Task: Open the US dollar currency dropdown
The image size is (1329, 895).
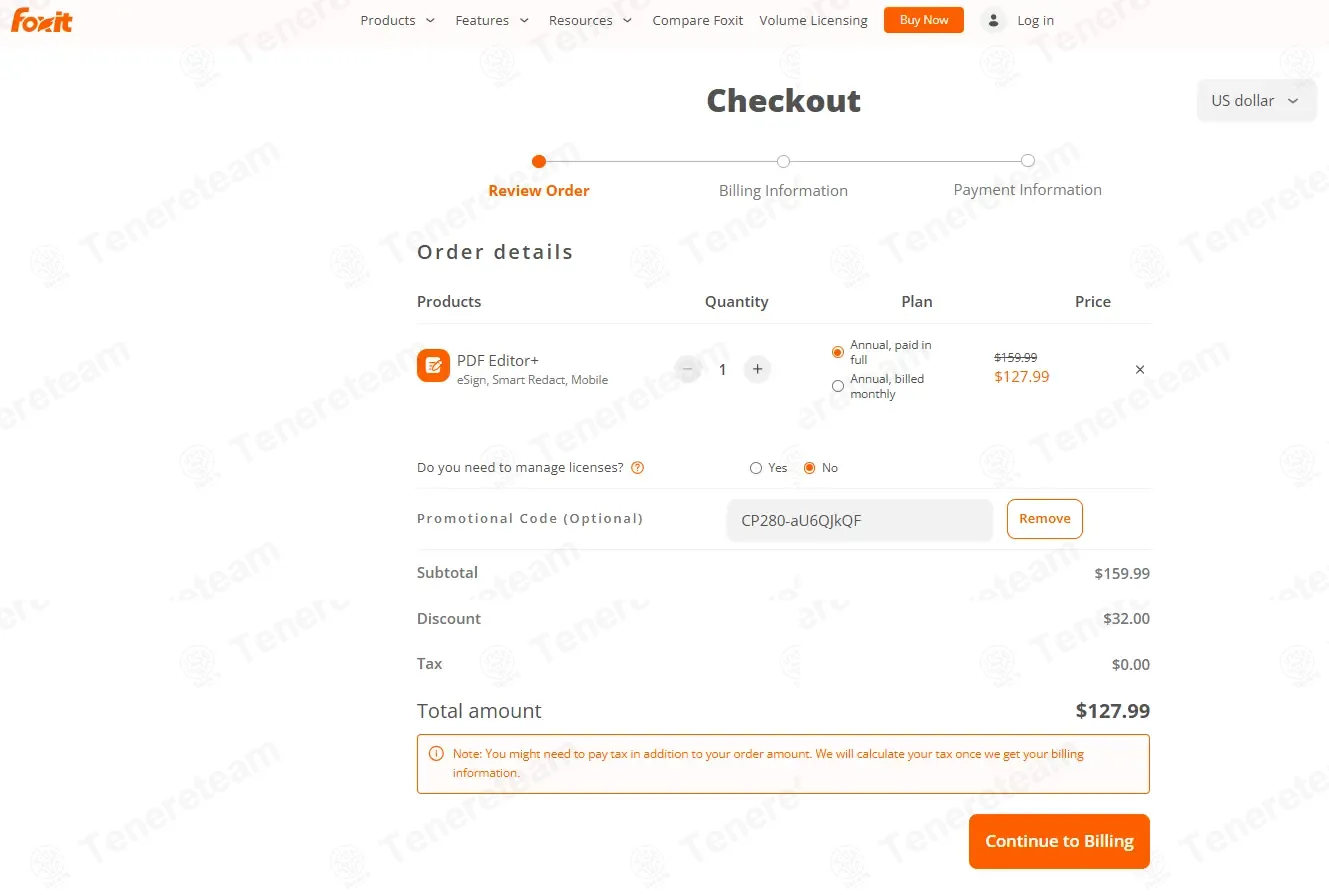Action: pyautogui.click(x=1255, y=101)
